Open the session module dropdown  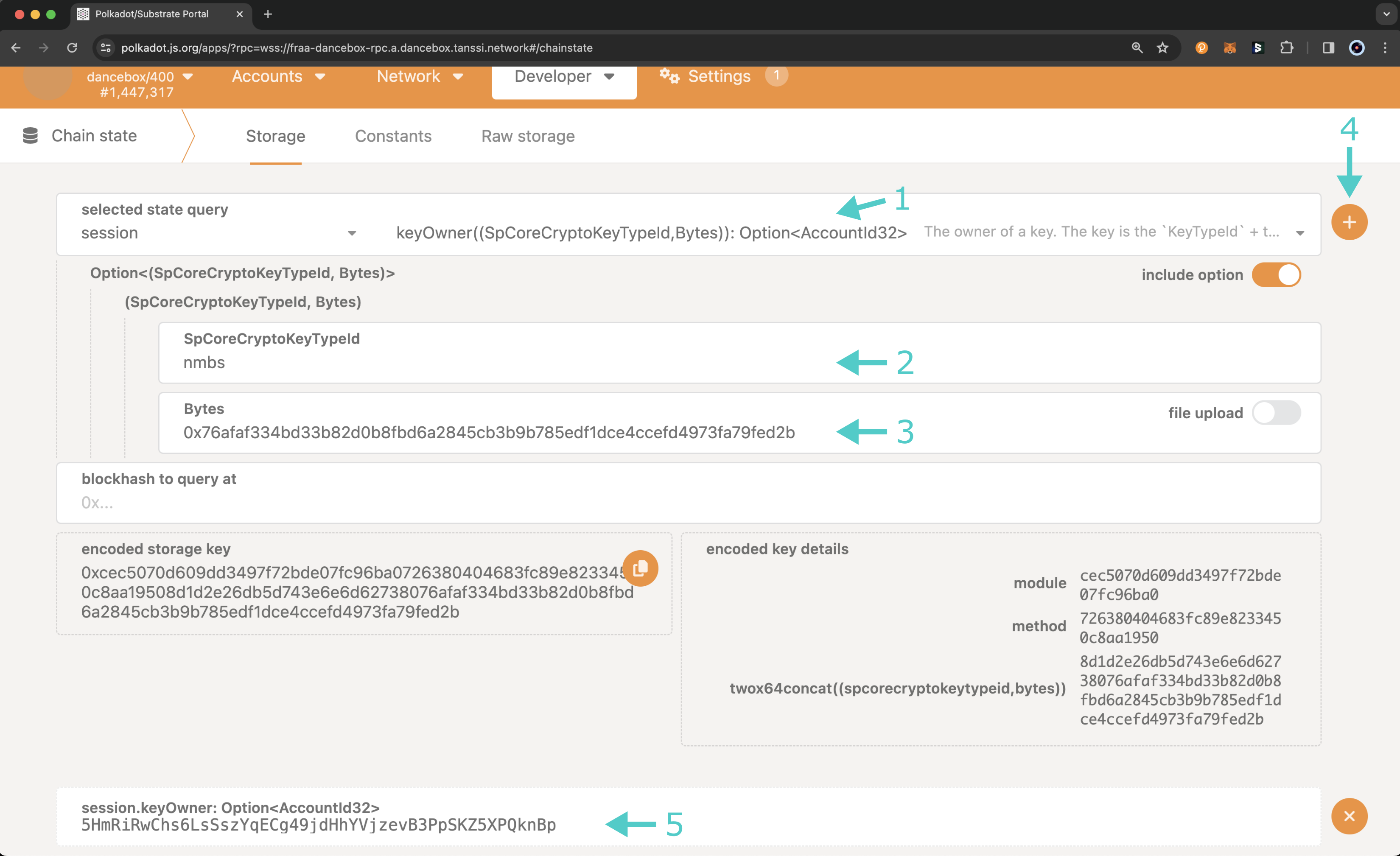click(219, 233)
